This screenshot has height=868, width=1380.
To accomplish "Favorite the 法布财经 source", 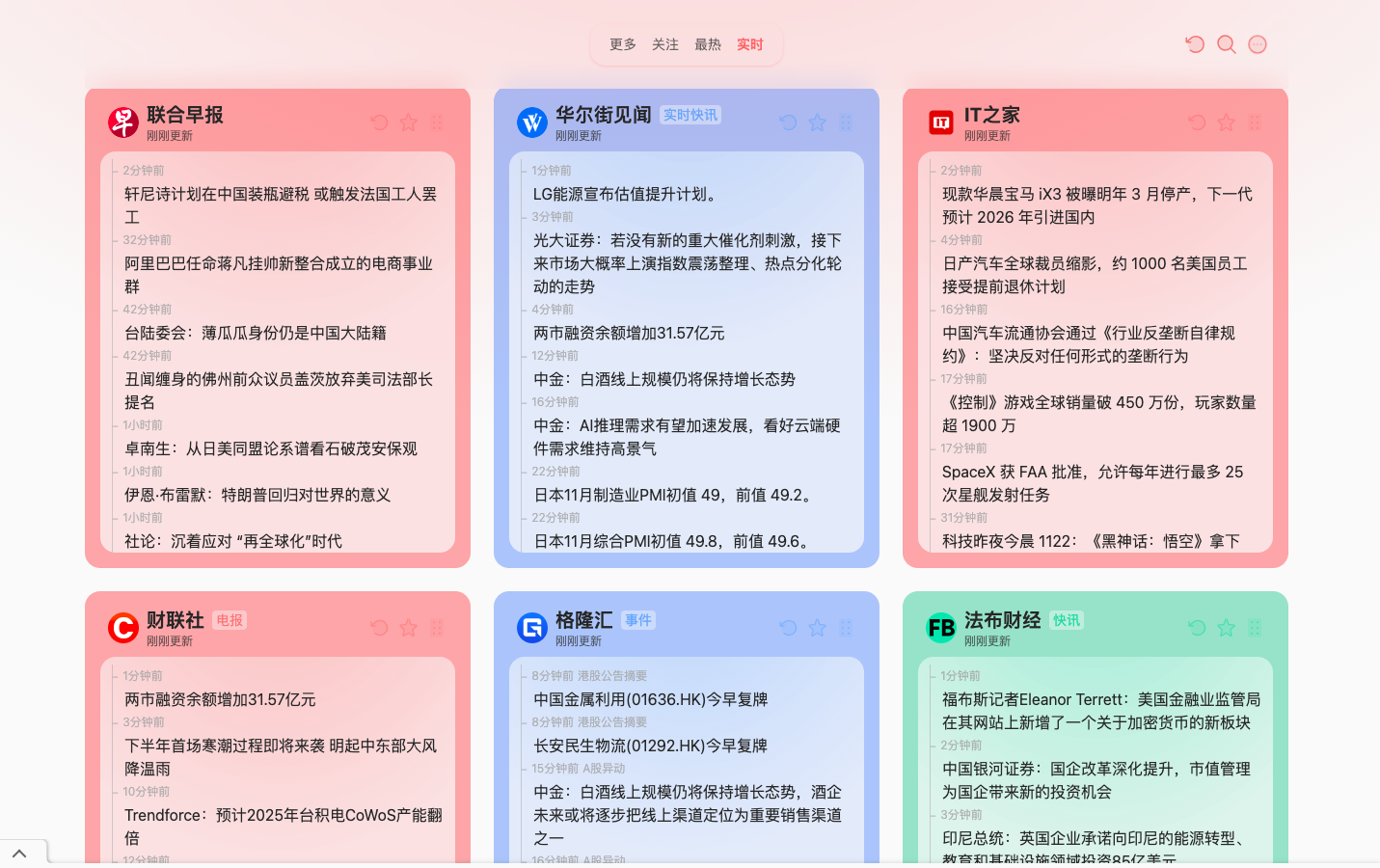I will [x=1227, y=628].
